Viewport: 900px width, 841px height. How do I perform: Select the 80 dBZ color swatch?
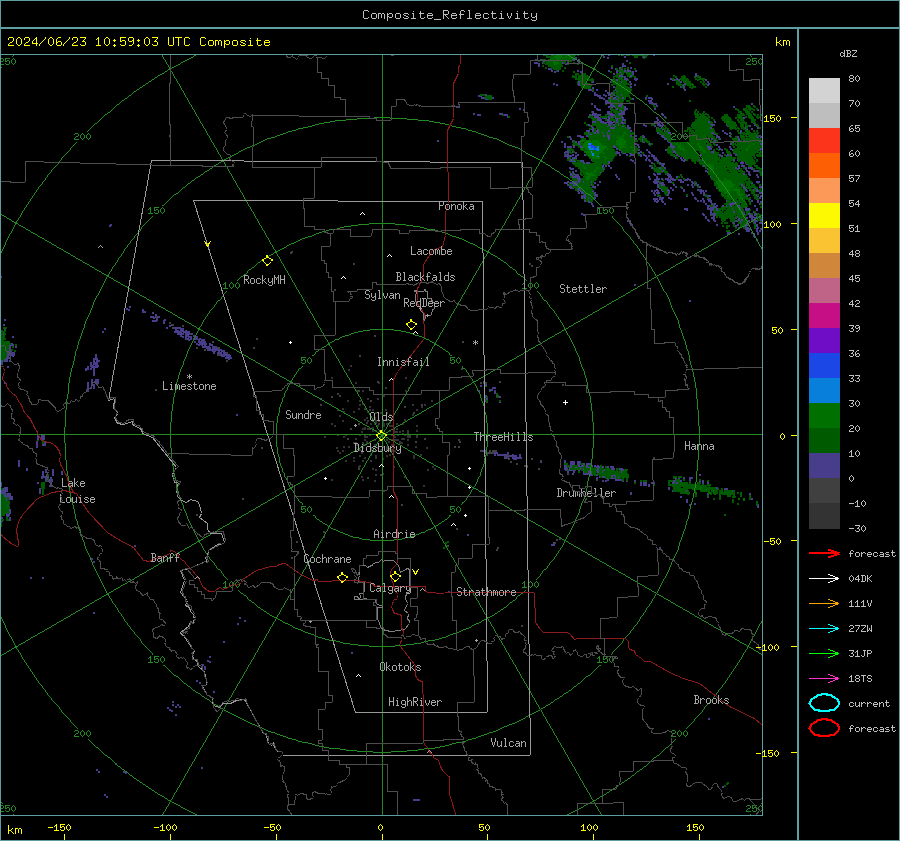coord(824,90)
